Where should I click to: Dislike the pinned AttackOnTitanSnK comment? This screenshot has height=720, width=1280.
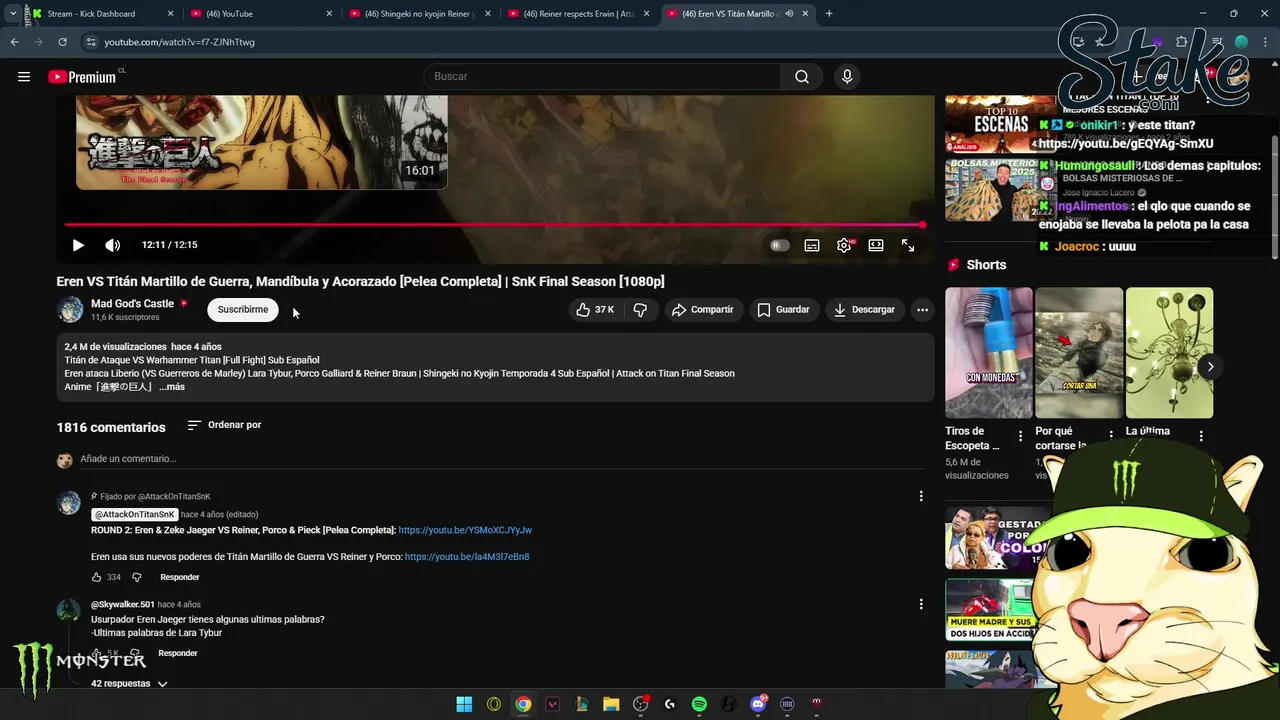coord(137,577)
